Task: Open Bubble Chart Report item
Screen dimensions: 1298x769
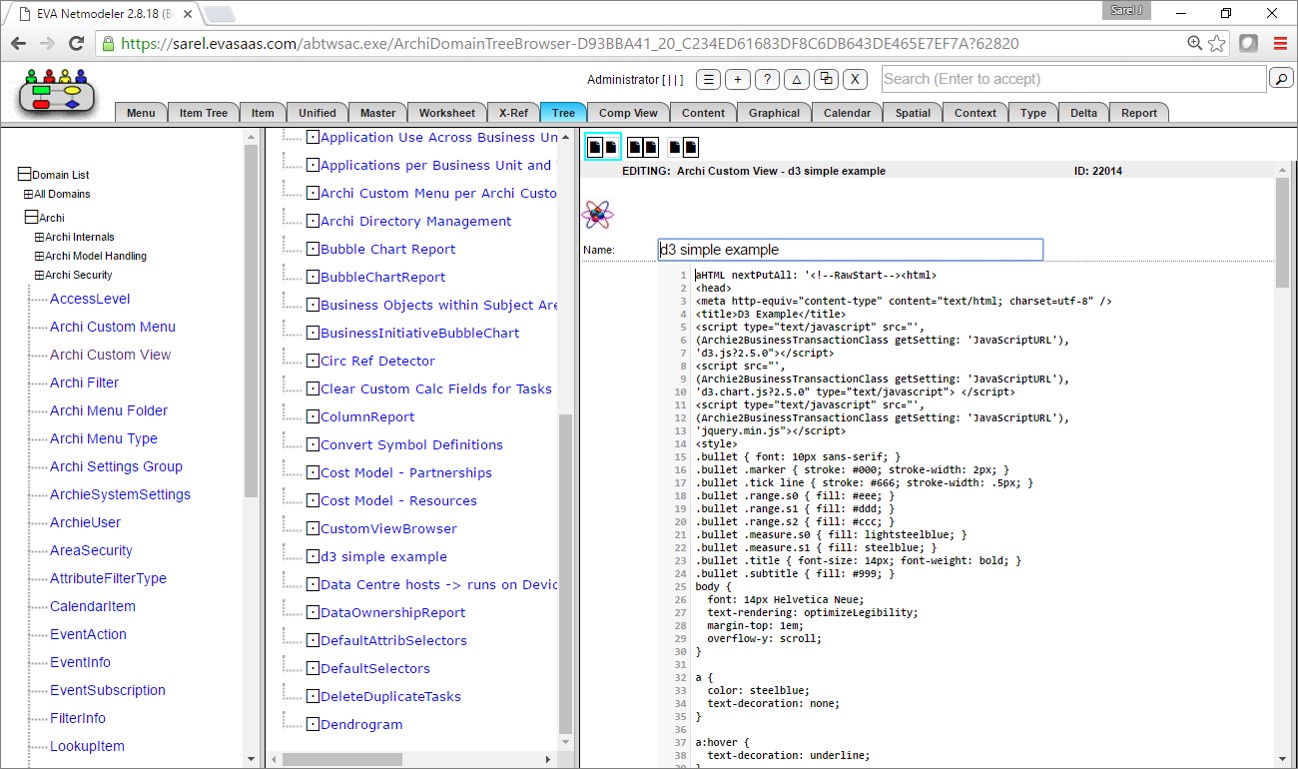Action: [x=388, y=249]
